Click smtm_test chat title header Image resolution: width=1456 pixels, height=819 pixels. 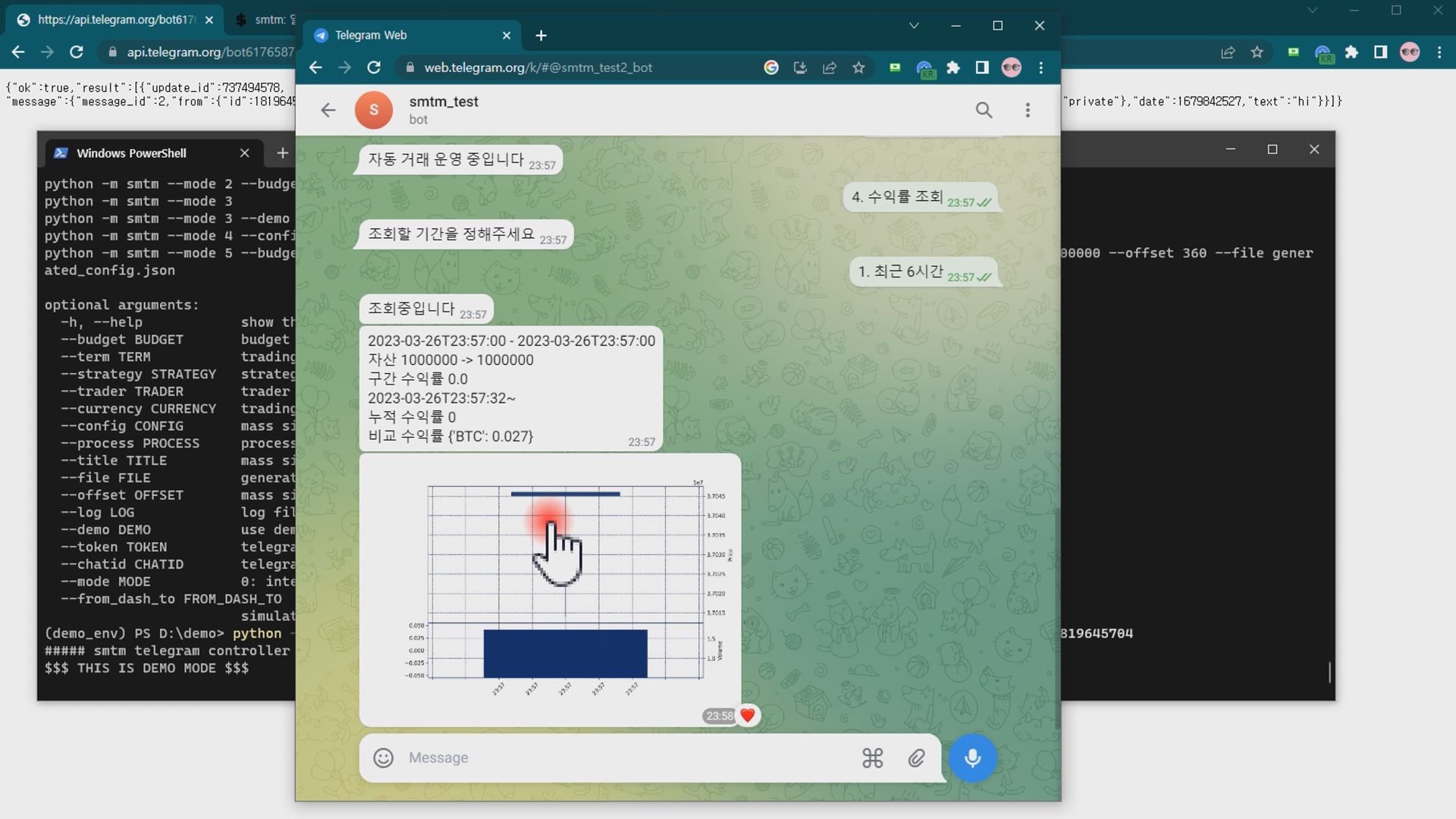click(444, 102)
